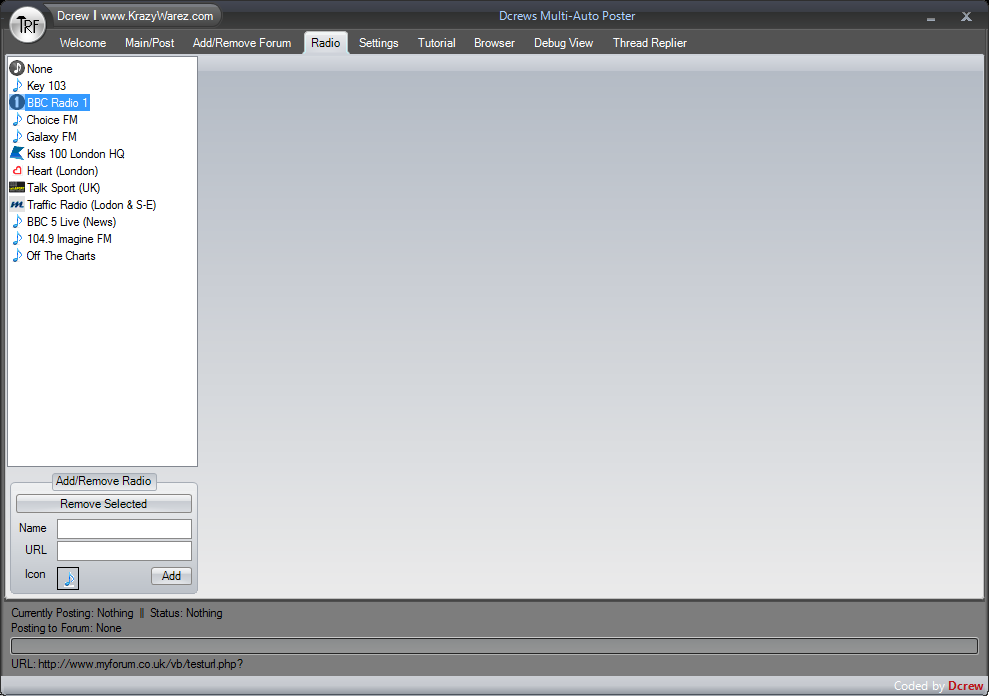Select Kiss 100 London HQ station

point(76,154)
